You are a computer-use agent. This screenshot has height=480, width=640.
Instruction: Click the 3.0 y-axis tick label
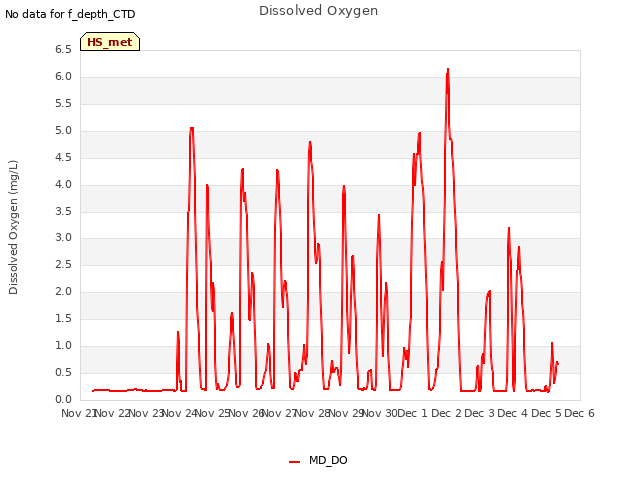[63, 237]
